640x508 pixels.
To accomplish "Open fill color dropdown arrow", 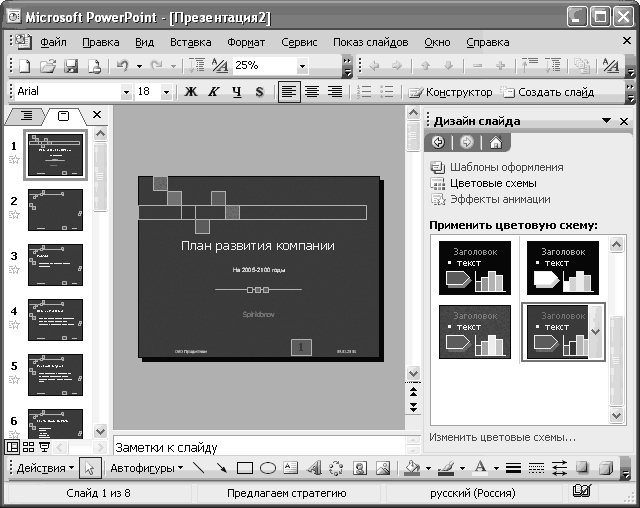I will pos(428,468).
